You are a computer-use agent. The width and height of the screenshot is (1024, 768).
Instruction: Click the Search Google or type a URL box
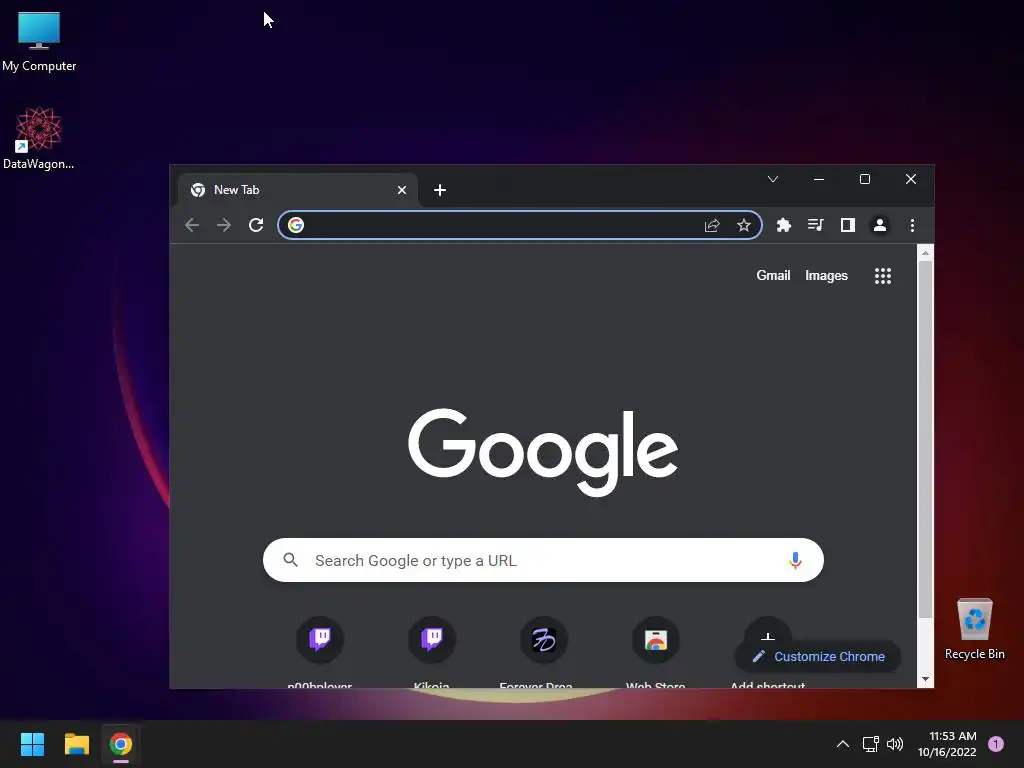(x=543, y=560)
